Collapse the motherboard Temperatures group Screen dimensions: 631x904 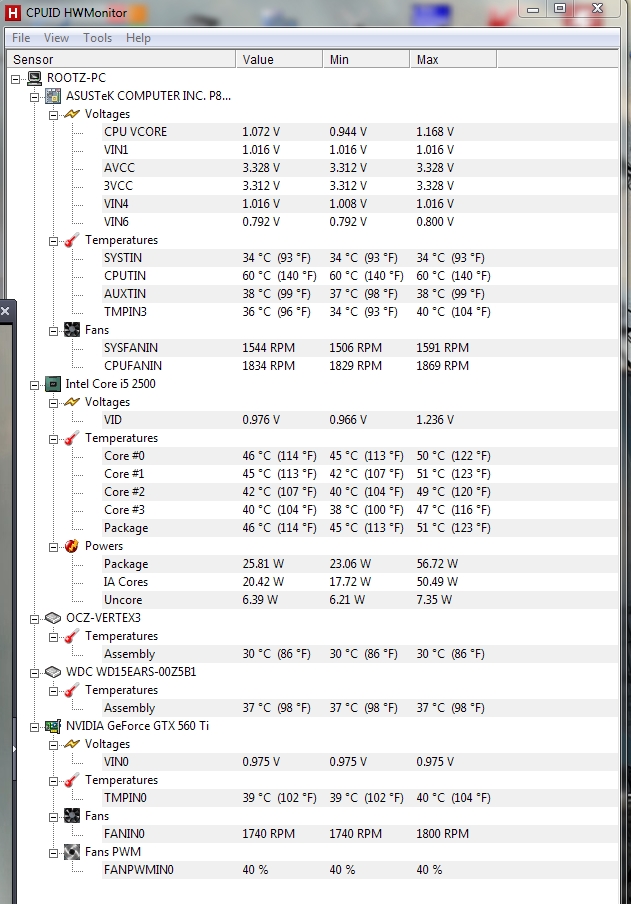coord(53,240)
